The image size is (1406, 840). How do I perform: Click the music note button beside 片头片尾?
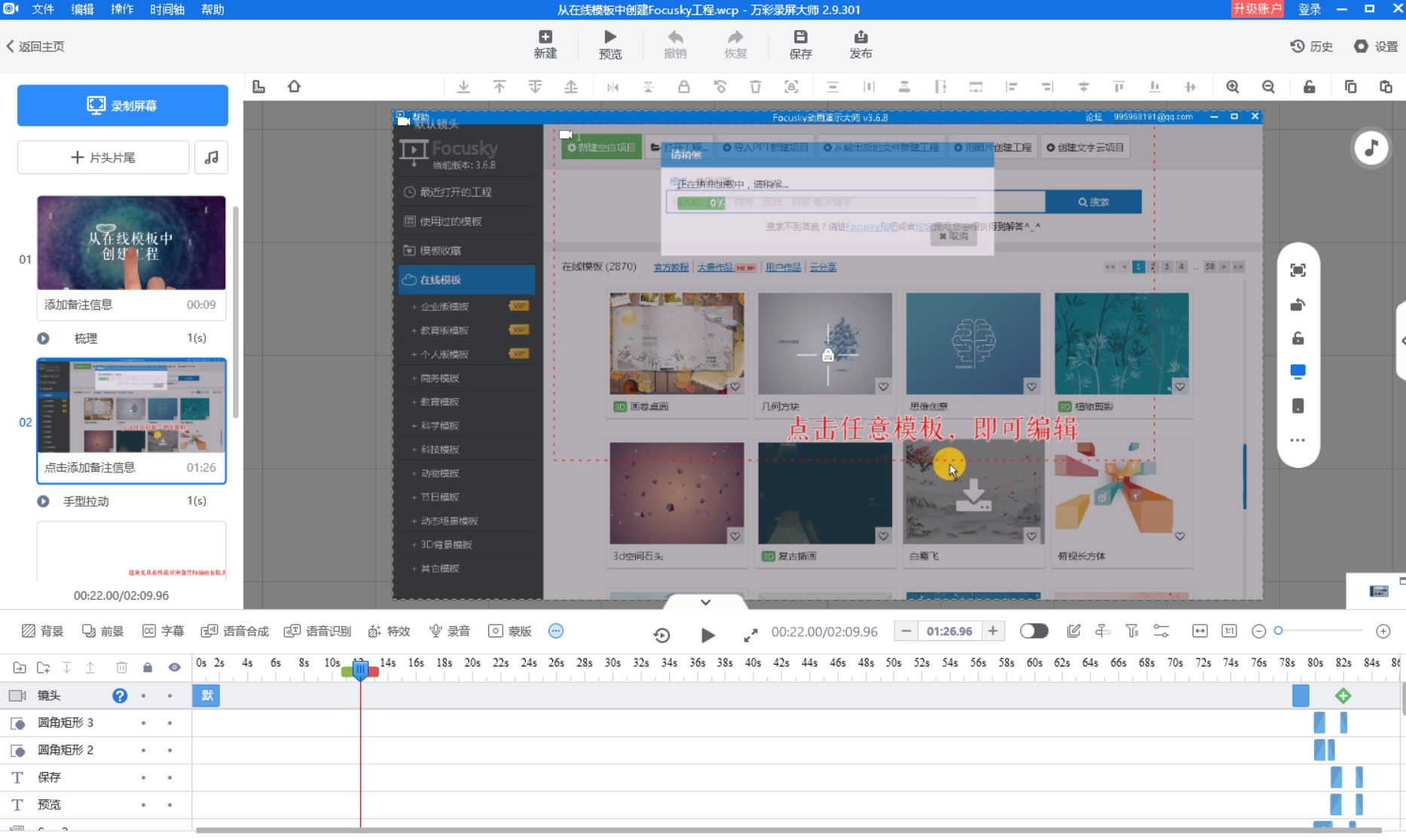[x=211, y=157]
